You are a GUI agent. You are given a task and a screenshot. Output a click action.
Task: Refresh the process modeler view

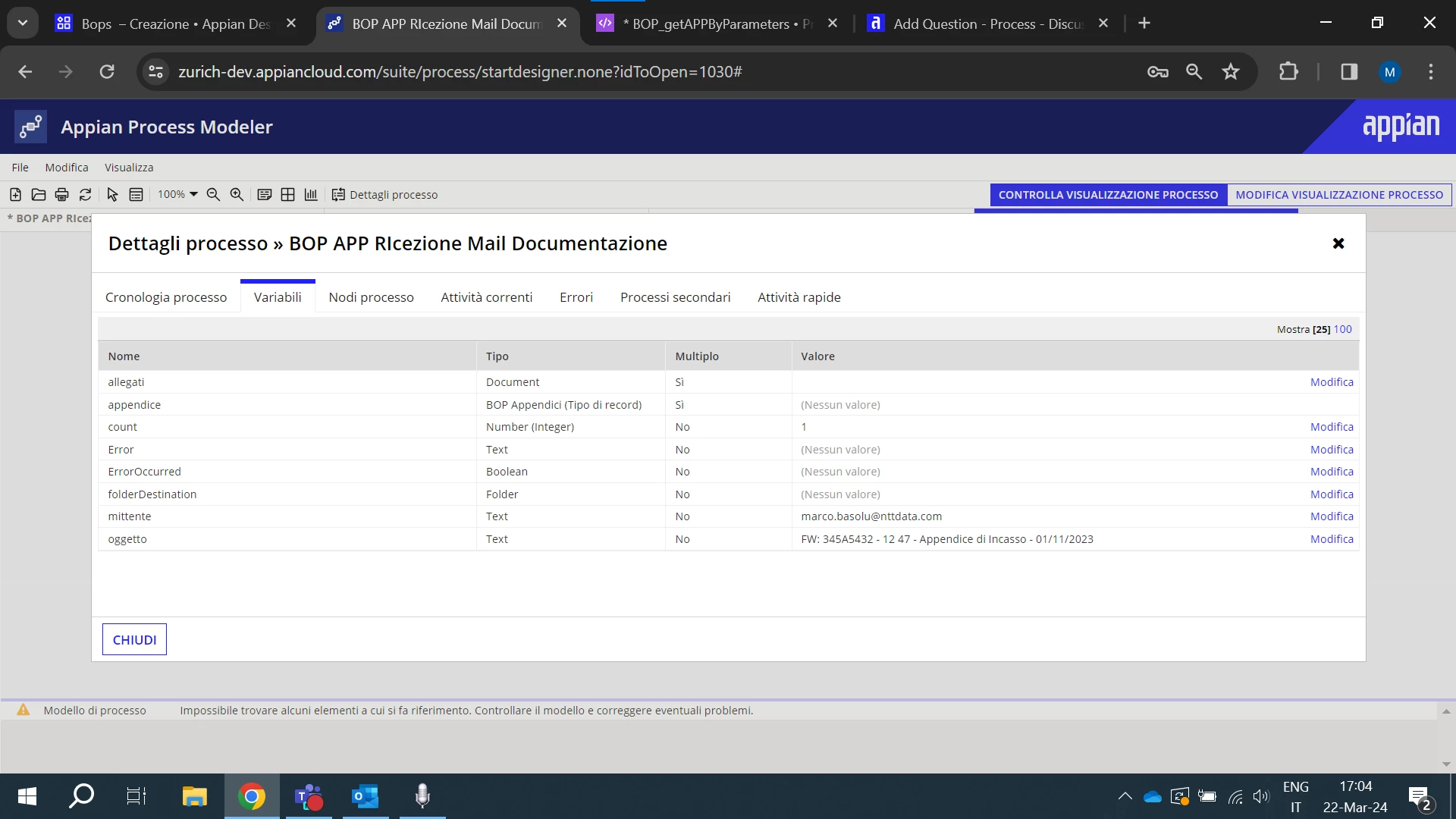click(86, 195)
